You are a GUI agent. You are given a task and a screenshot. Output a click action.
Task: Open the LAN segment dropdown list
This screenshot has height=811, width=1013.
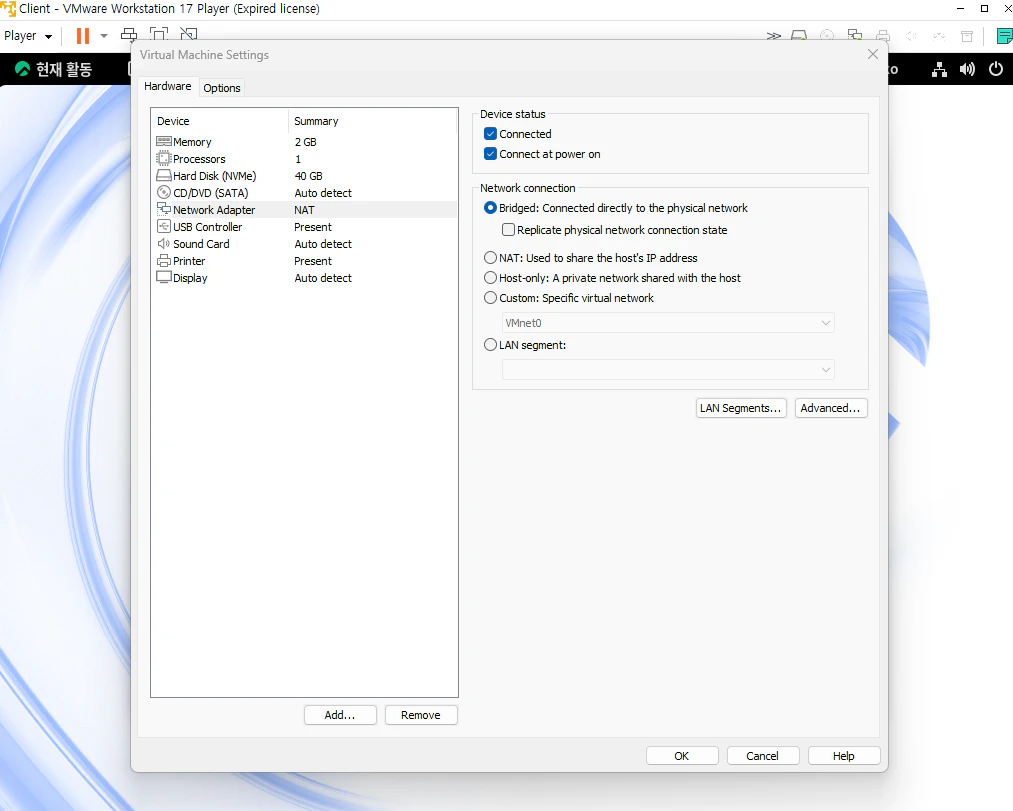(x=668, y=370)
